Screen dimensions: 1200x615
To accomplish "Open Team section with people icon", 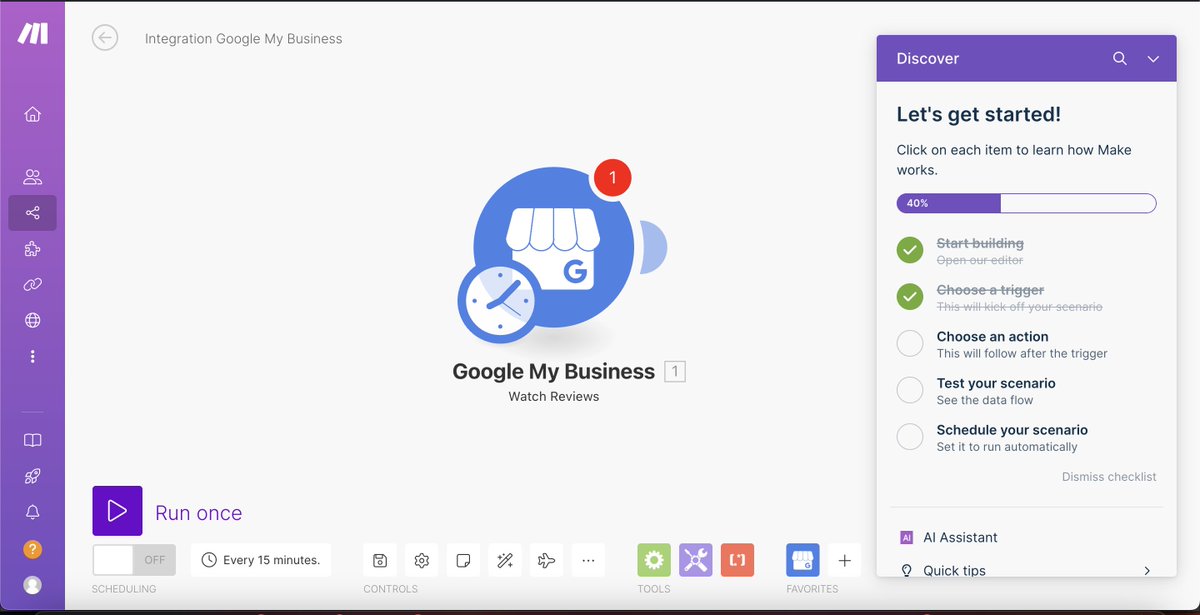I will [32, 177].
